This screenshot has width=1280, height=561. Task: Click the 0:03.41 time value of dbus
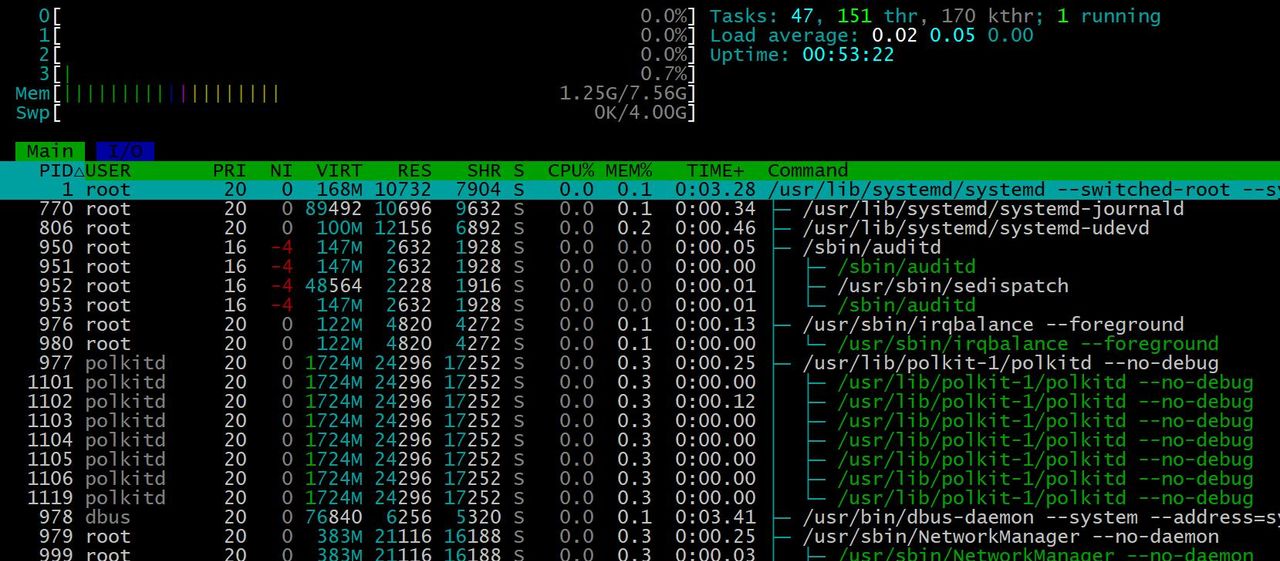tap(715, 517)
